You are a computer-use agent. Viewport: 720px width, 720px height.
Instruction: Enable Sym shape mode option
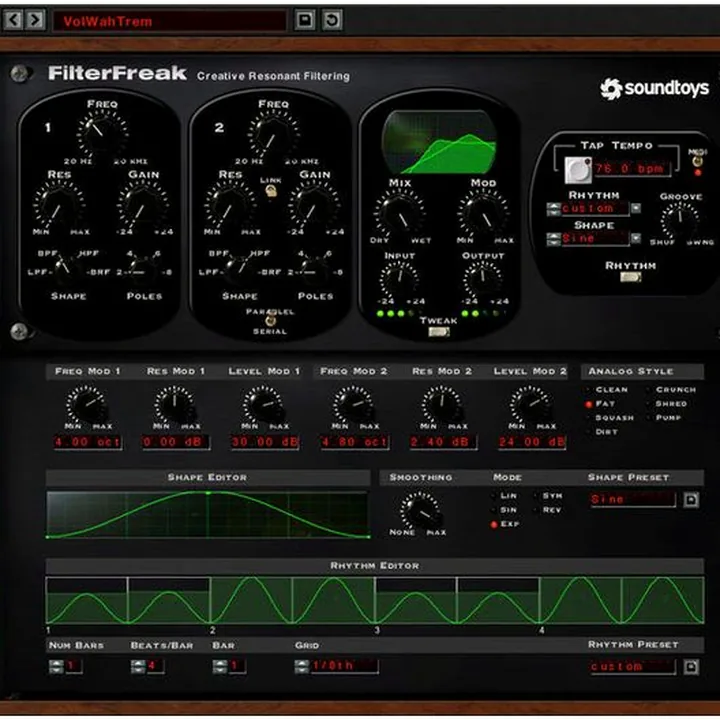(548, 496)
